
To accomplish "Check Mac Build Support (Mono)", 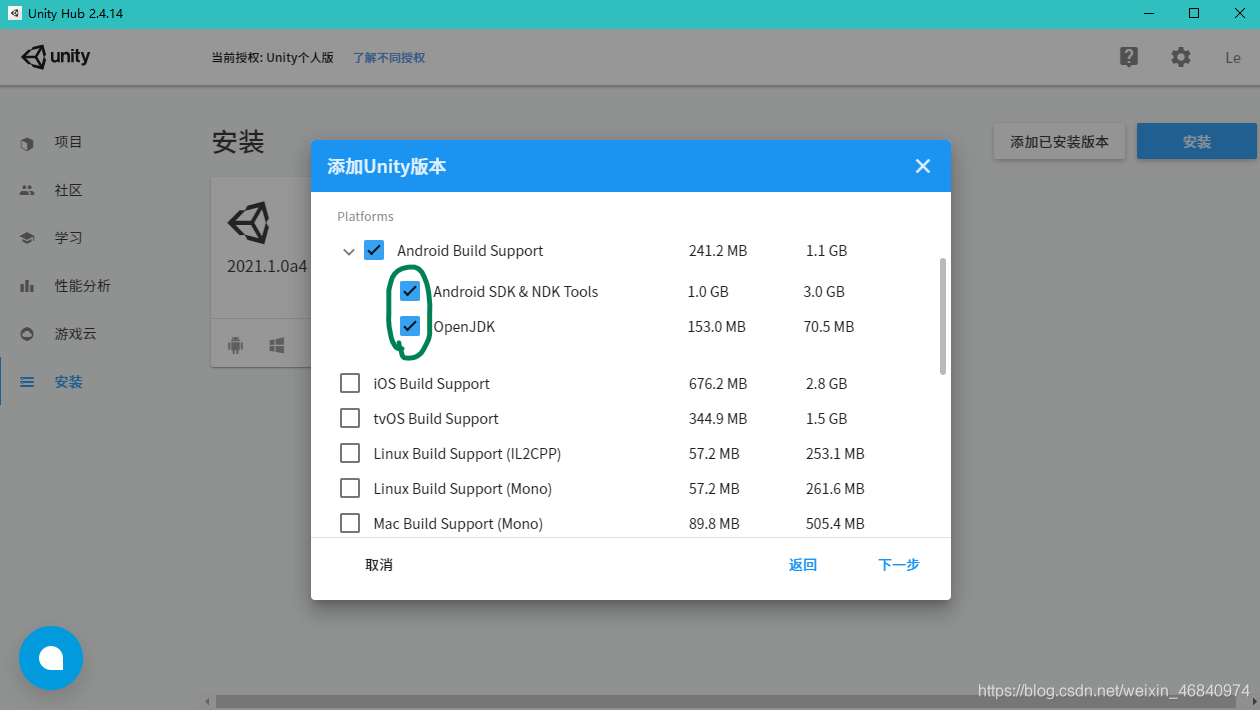I will tap(350, 523).
